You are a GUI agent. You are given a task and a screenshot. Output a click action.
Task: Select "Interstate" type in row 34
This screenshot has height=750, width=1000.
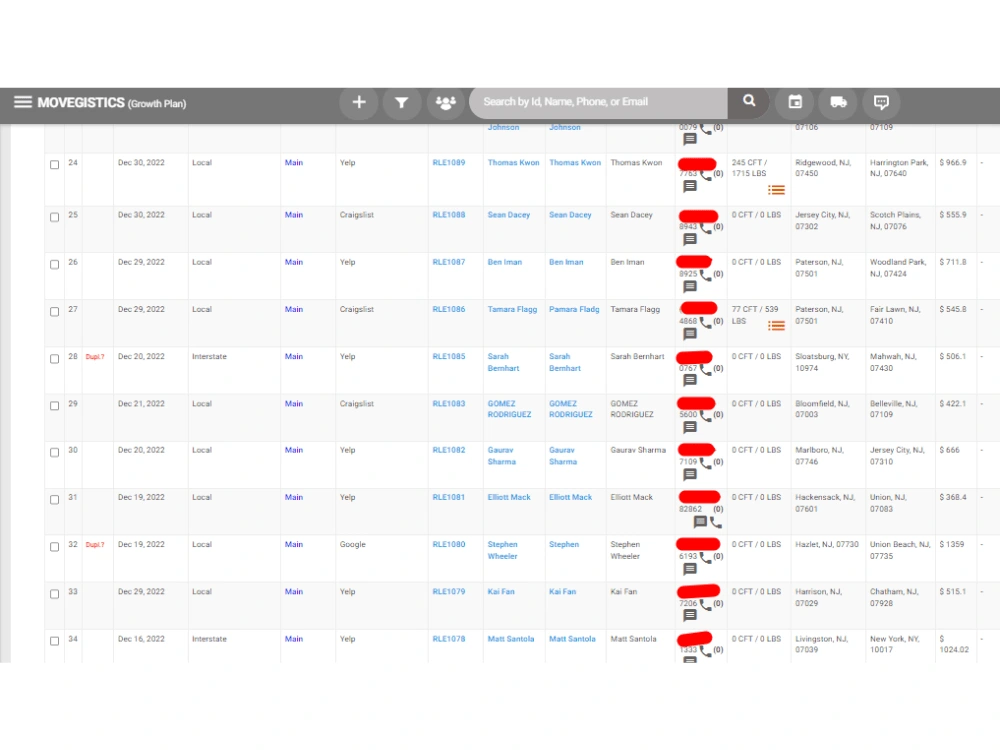click(x=209, y=639)
